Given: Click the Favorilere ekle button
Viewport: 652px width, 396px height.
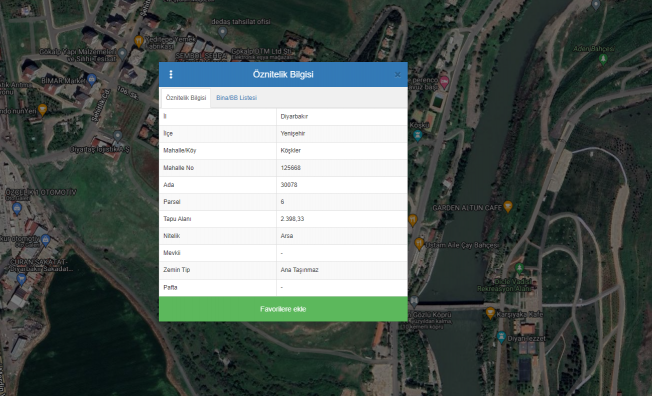Looking at the screenshot, I should click(x=283, y=309).
